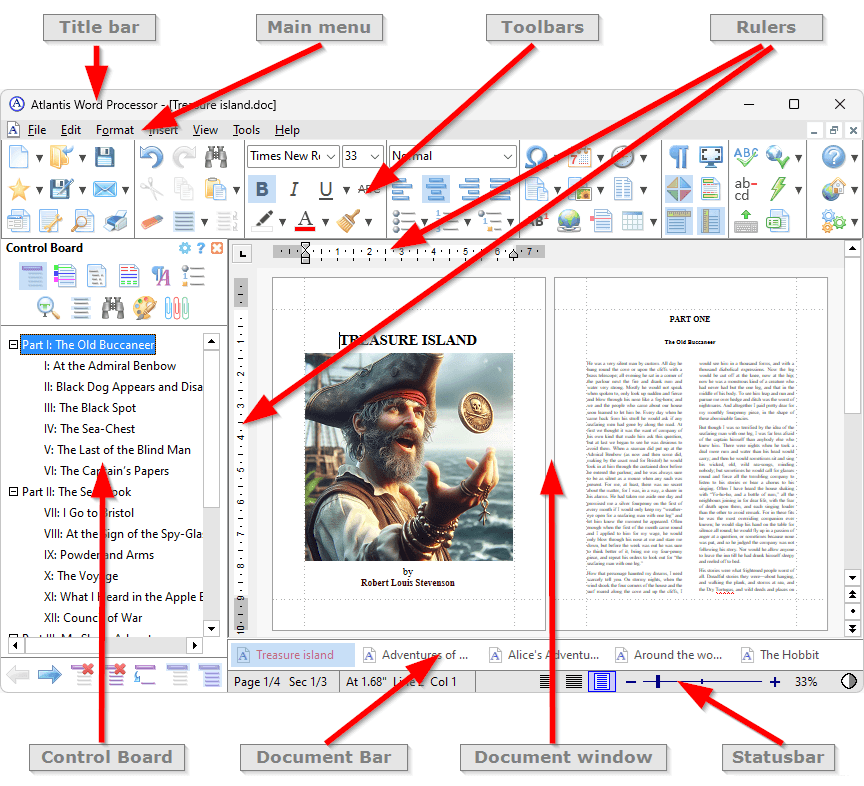864x786 pixels.
Task: Collapse Part II tree node
Action: pyautogui.click(x=13, y=491)
